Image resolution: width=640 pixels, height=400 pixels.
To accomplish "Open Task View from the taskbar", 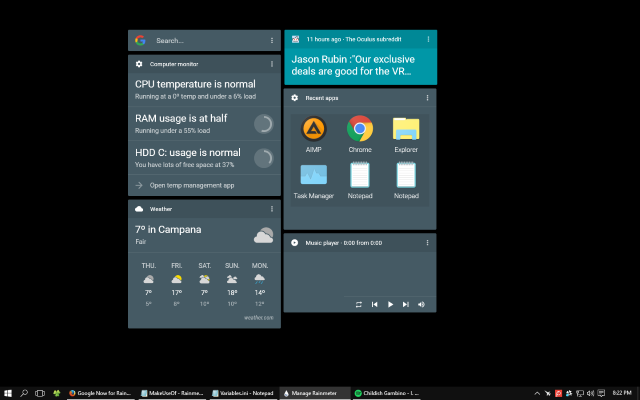I will [40, 393].
